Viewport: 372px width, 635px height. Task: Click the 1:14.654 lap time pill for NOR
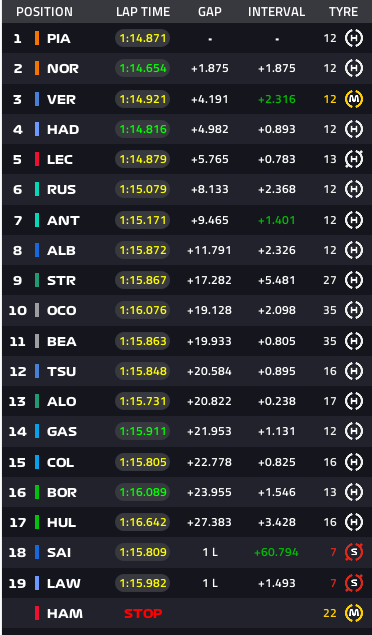142,68
